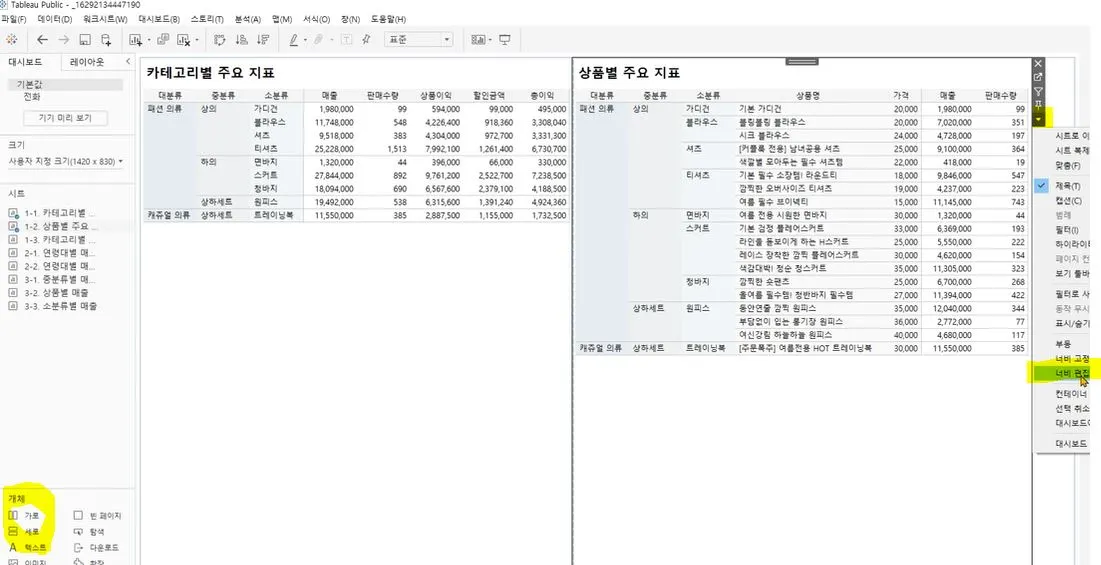Click the Pin fix axis icon
The width and height of the screenshot is (1101, 565).
click(366, 39)
